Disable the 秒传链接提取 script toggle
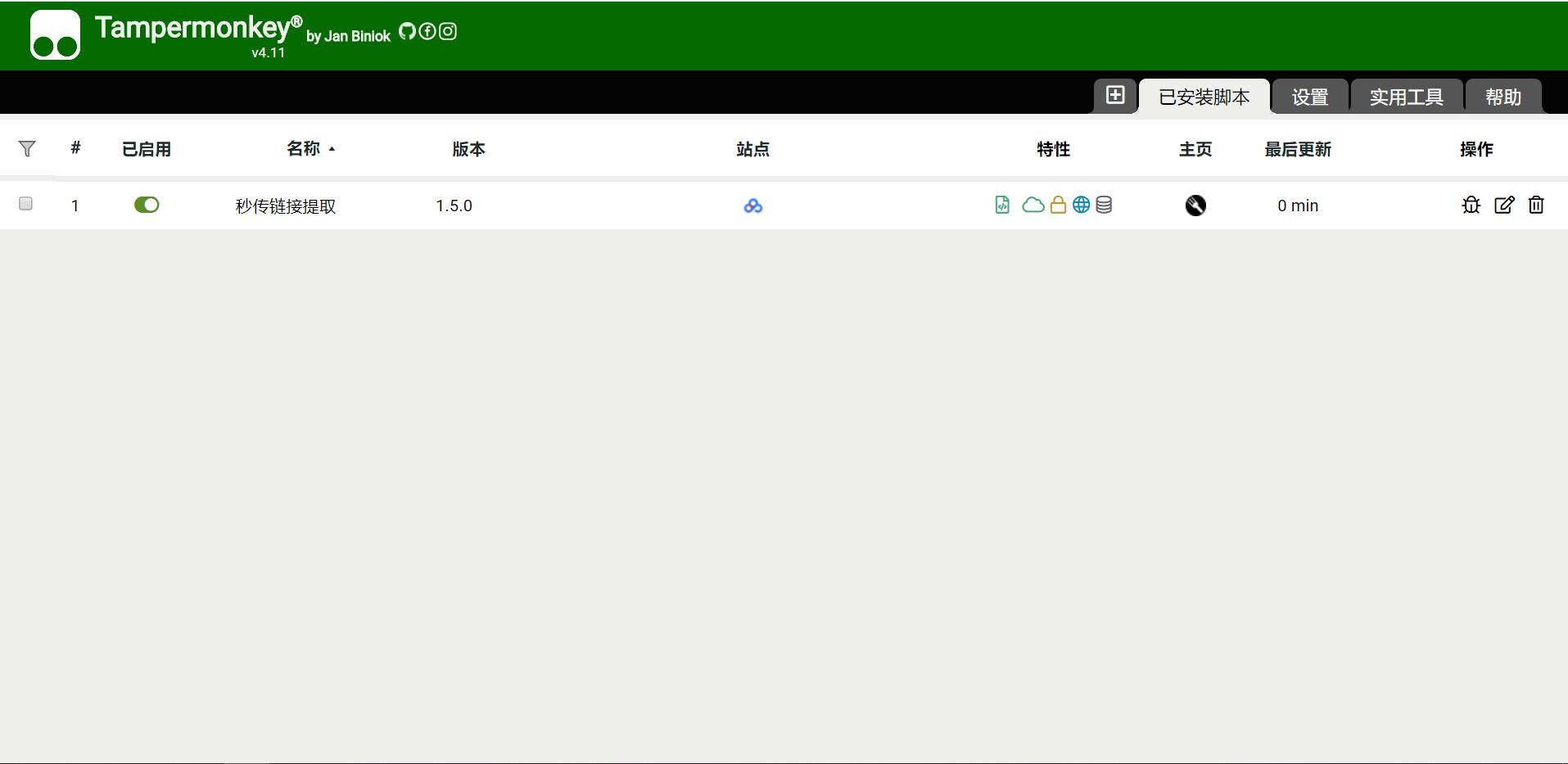This screenshot has height=764, width=1568. 147,205
